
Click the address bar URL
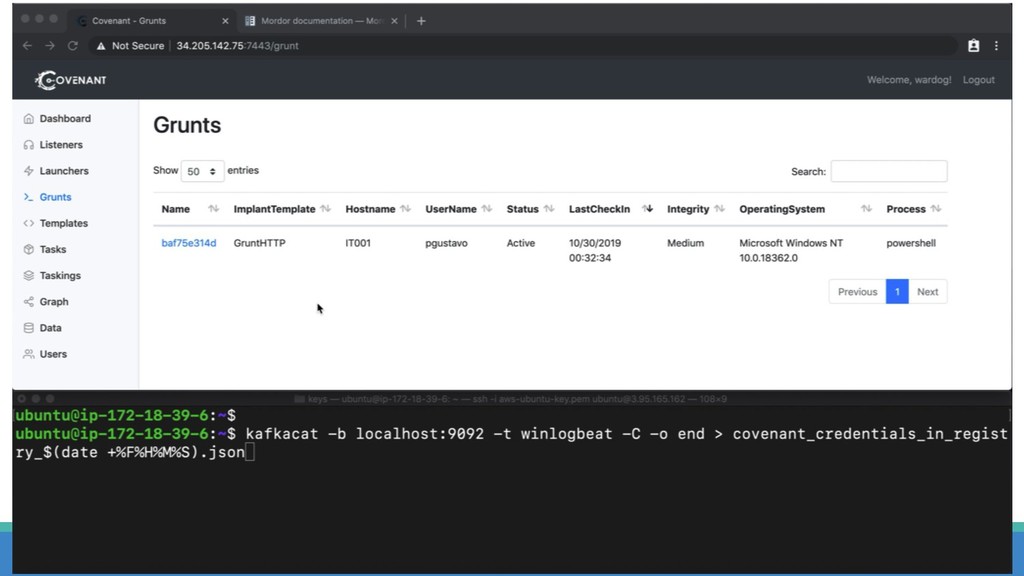(238, 46)
